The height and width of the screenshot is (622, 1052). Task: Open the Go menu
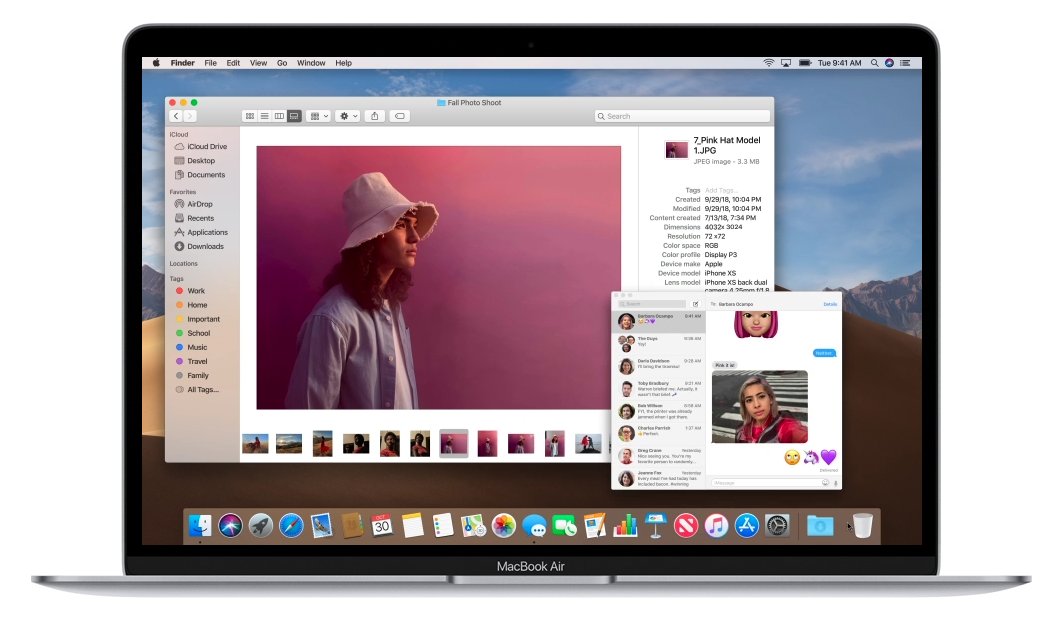point(282,62)
